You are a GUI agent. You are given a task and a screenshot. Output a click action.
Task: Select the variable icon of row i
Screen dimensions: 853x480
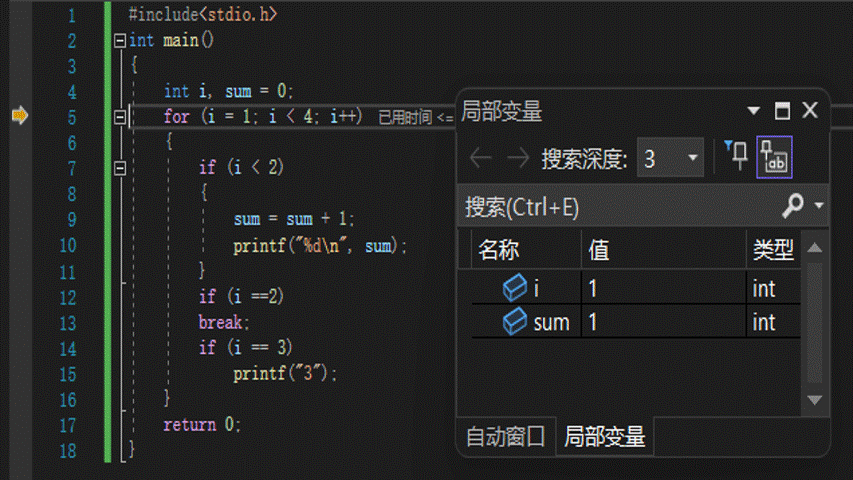coord(515,287)
